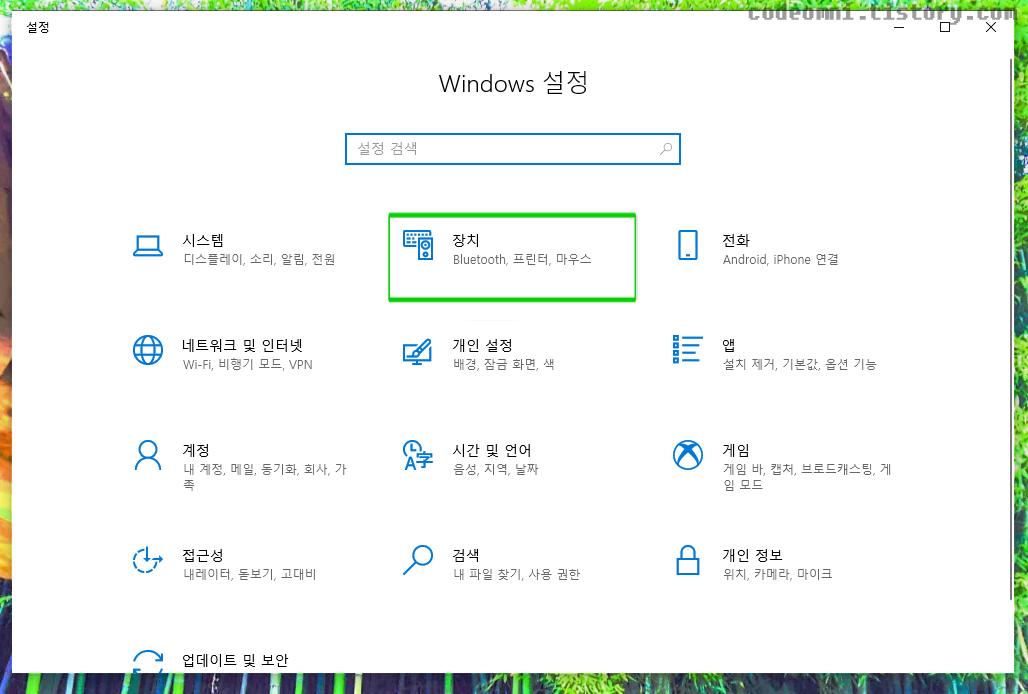Click the Android, iPhone 연결 description
1028x694 pixels.
coord(780,260)
